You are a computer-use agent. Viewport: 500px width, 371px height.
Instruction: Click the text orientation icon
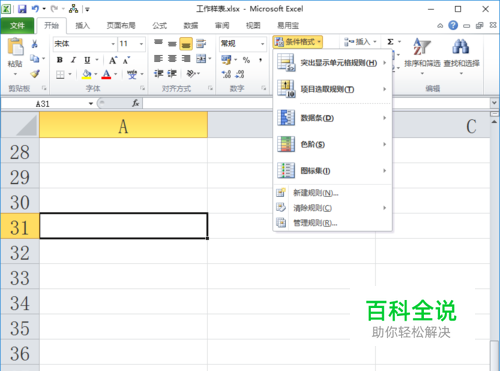[191, 73]
